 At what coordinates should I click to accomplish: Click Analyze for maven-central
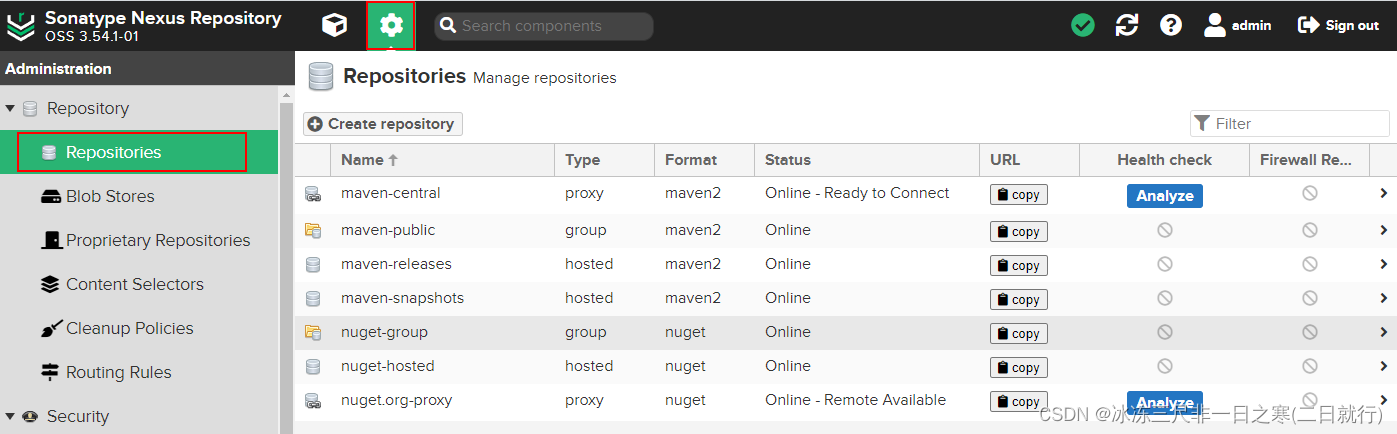tap(1165, 196)
